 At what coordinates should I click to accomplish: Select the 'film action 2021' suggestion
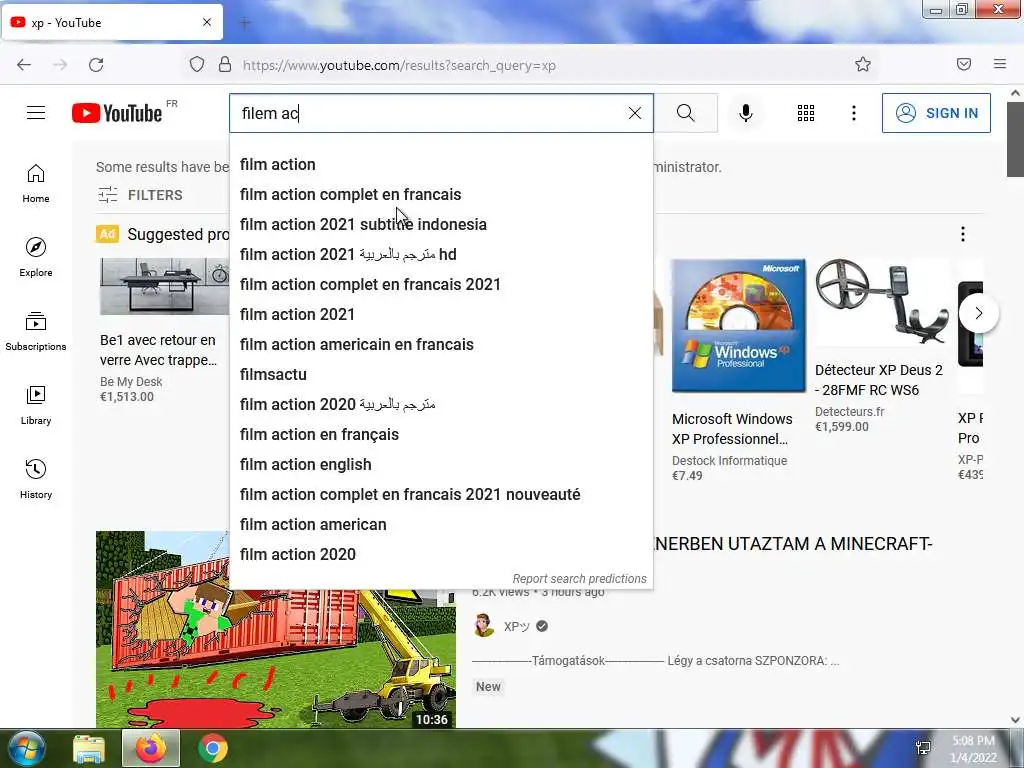point(441,315)
